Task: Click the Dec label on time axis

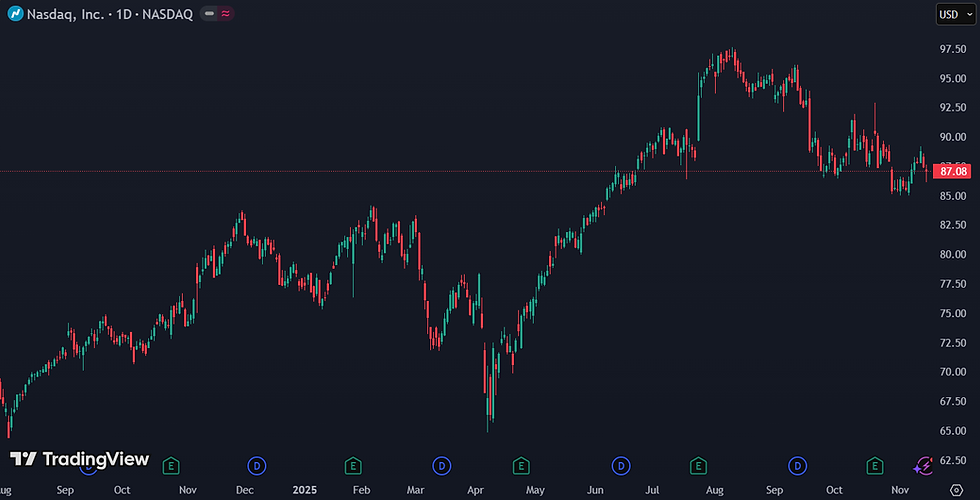Action: 244,489
